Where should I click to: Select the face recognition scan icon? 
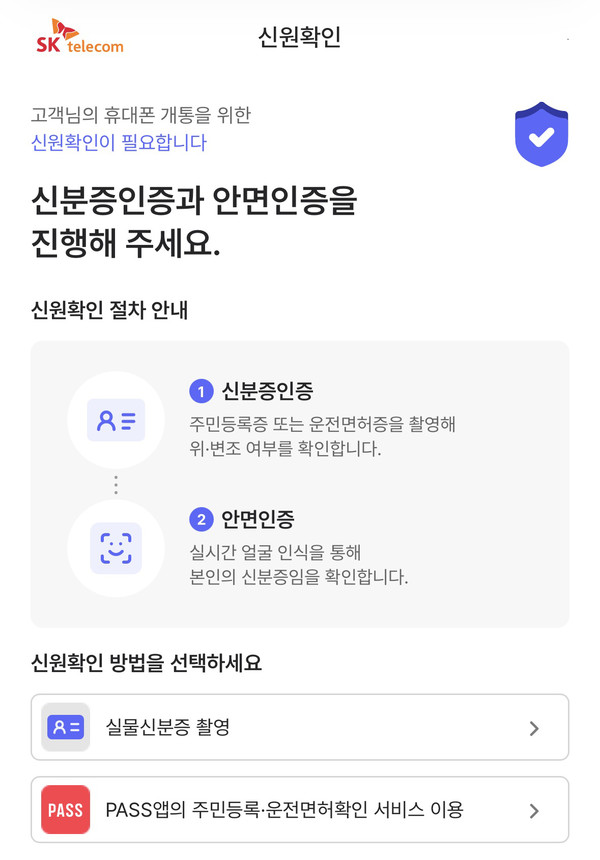point(116,548)
